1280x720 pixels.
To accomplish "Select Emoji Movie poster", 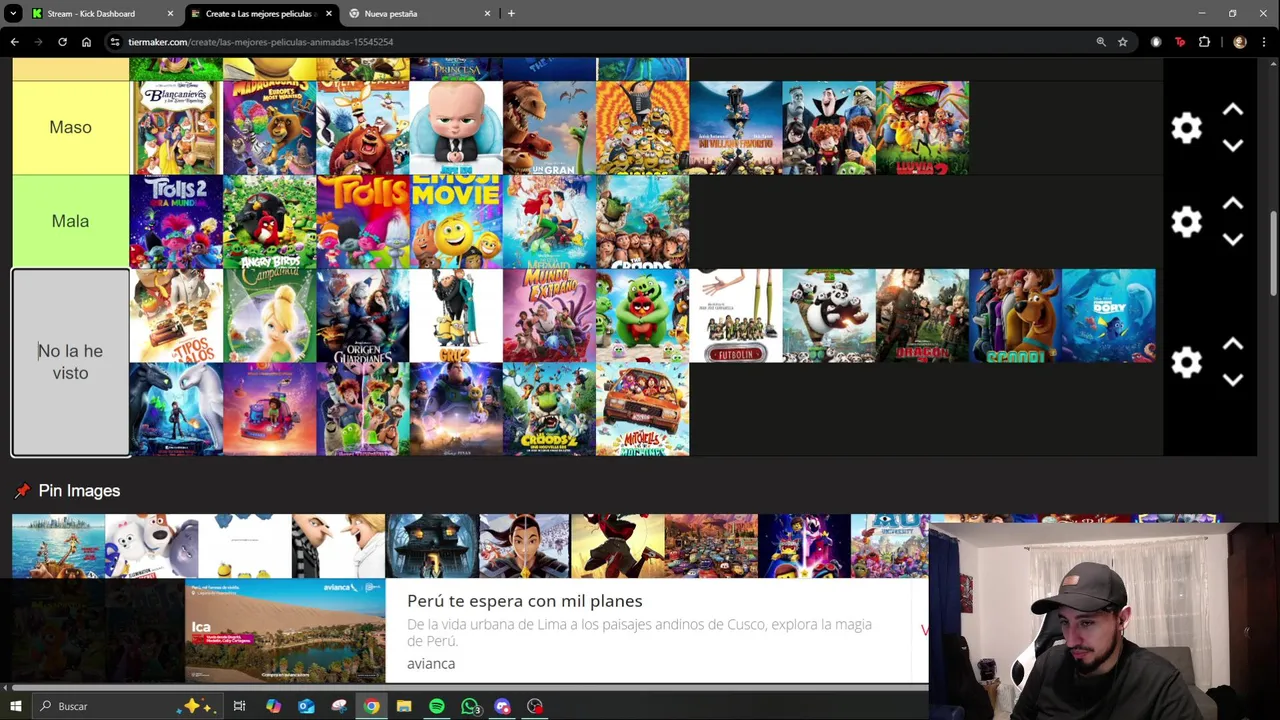I will pyautogui.click(x=456, y=222).
